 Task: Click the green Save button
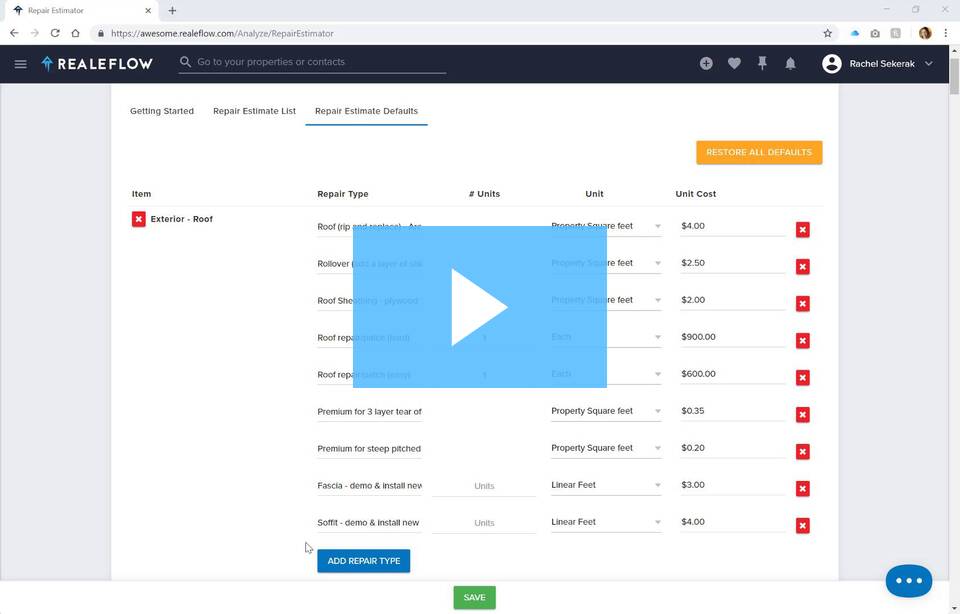click(x=474, y=597)
